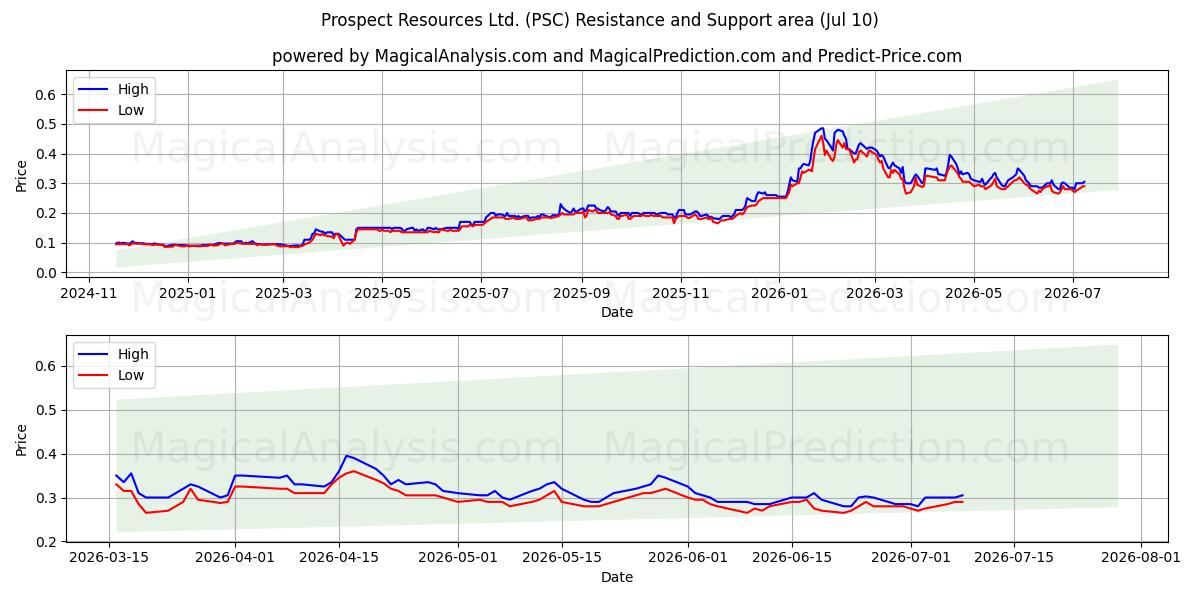Click the "0.6" y-axis label in the bottom chart
The width and height of the screenshot is (1200, 600).
pyautogui.click(x=48, y=366)
